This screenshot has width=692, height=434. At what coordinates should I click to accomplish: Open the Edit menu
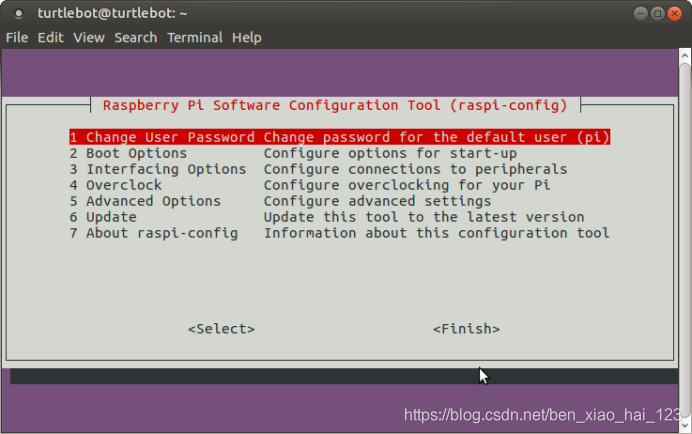(50, 38)
